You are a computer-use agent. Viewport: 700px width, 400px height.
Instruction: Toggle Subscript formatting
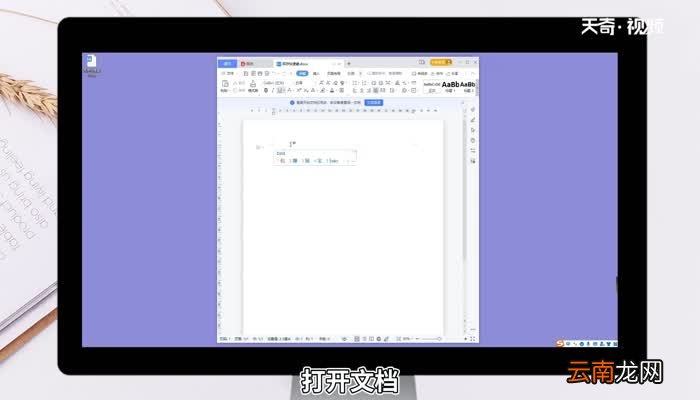pyautogui.click(x=306, y=90)
